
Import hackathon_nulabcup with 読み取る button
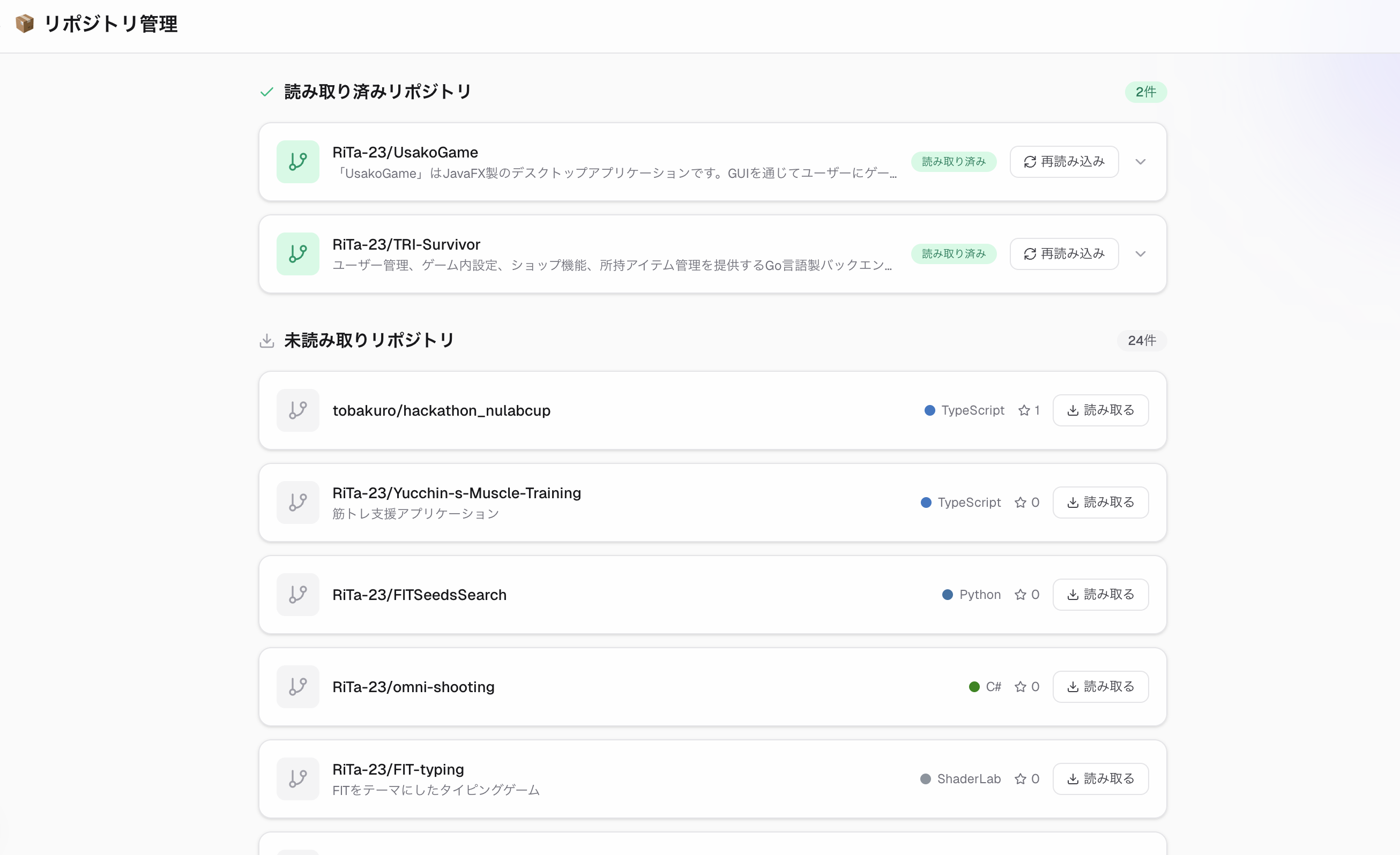(1100, 410)
